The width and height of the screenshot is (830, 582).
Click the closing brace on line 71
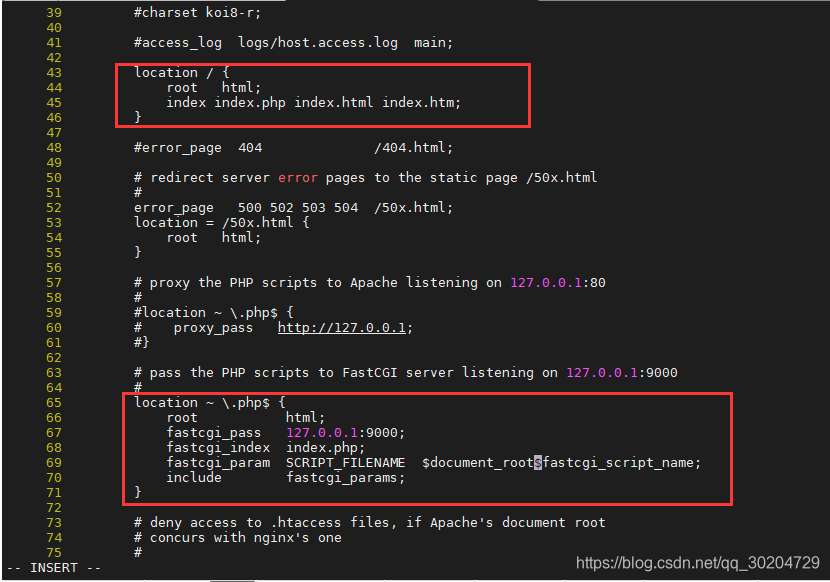click(x=138, y=493)
